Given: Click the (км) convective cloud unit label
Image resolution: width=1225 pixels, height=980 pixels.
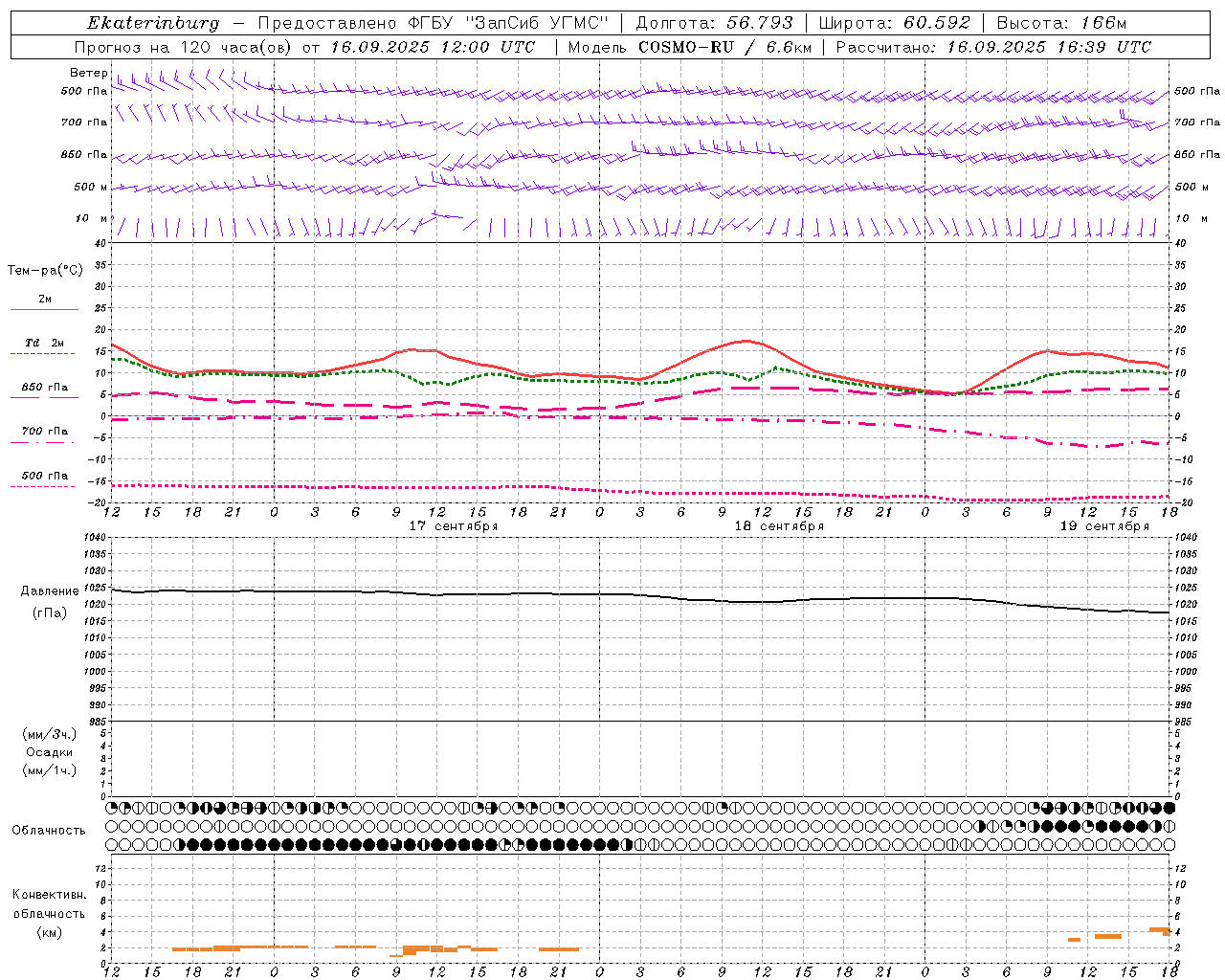Looking at the screenshot, I should tap(50, 932).
